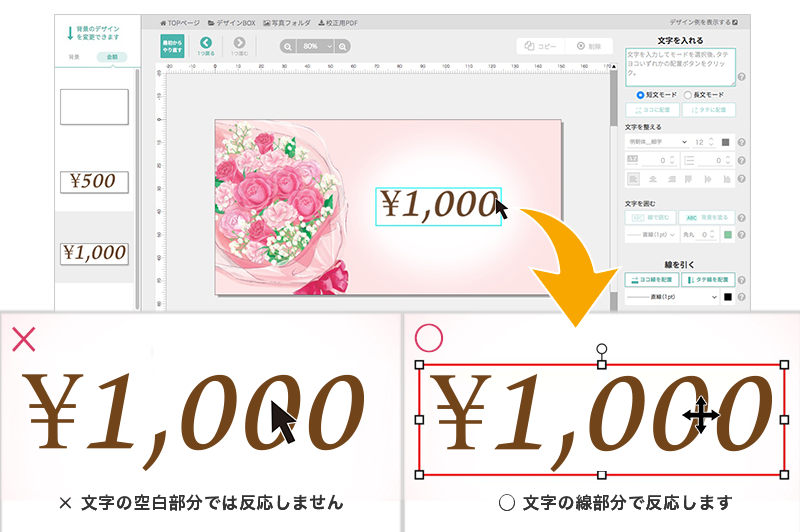
Task: Click the zoom in magnifier icon
Action: click(x=343, y=46)
